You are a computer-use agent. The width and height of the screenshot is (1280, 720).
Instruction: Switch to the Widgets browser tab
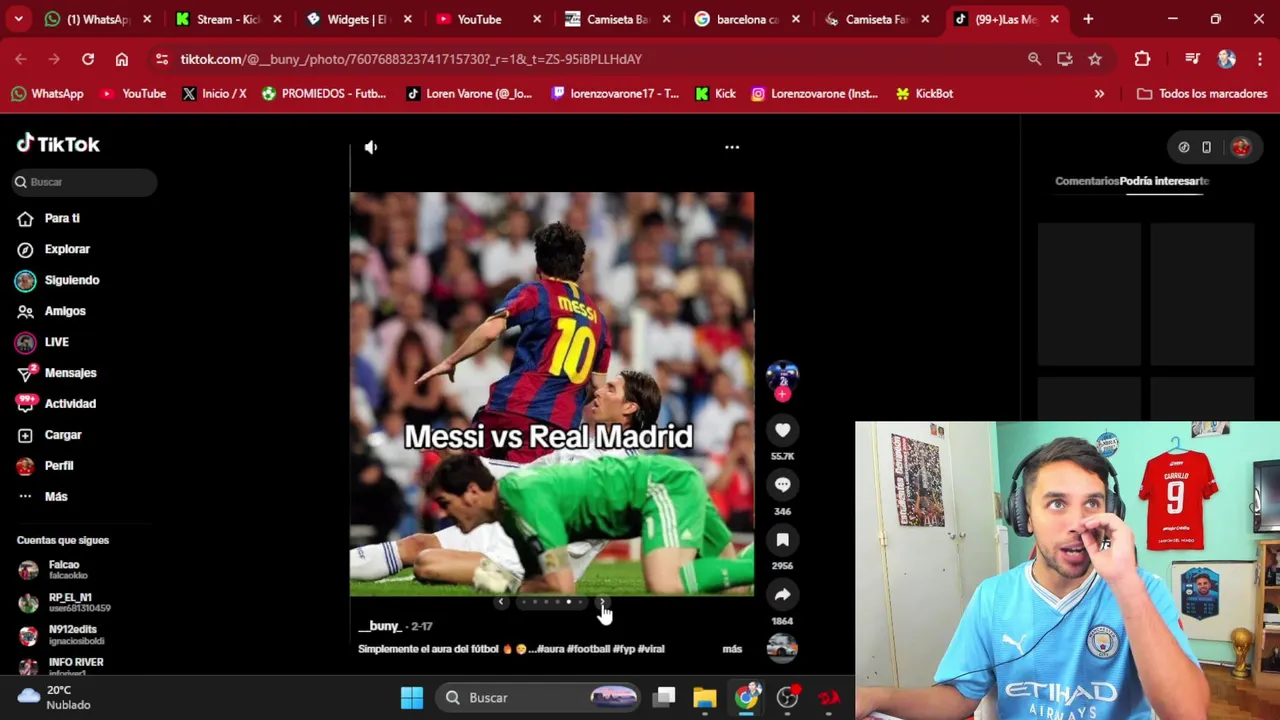click(358, 19)
